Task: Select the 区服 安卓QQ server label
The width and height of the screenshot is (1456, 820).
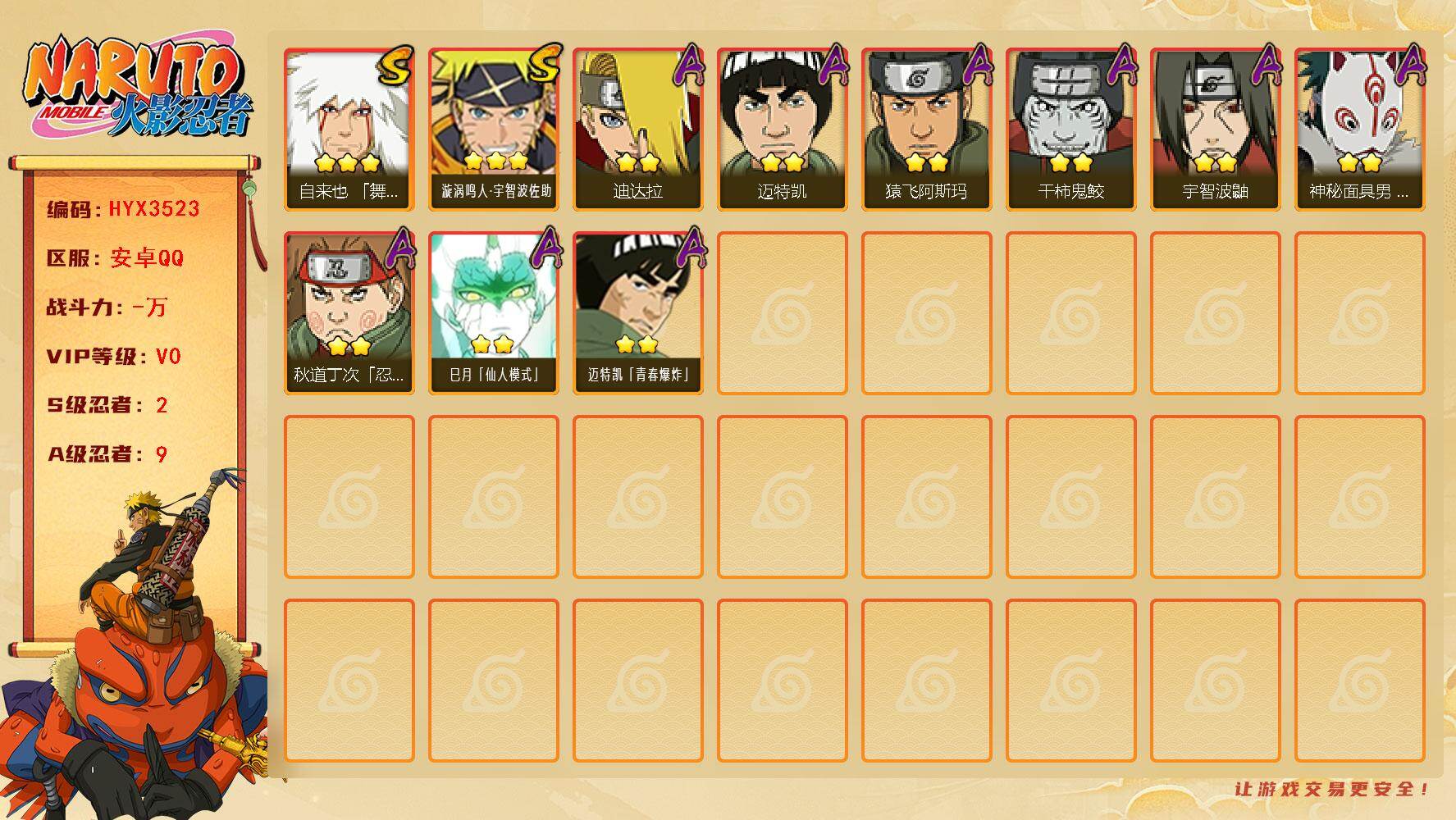Action: [115, 258]
